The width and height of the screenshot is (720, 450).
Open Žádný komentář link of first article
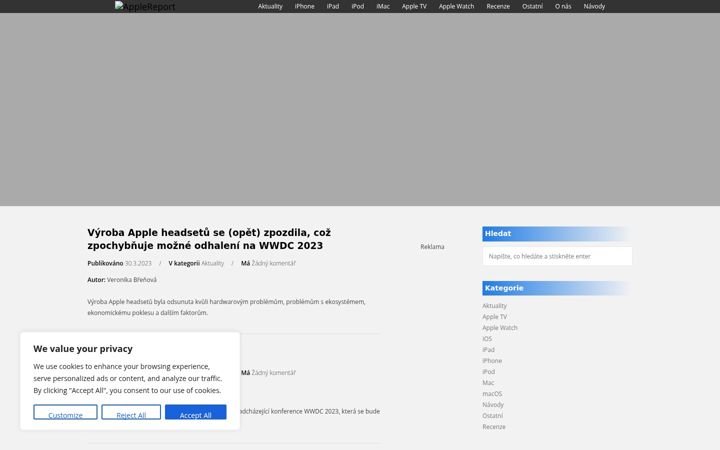pos(274,263)
